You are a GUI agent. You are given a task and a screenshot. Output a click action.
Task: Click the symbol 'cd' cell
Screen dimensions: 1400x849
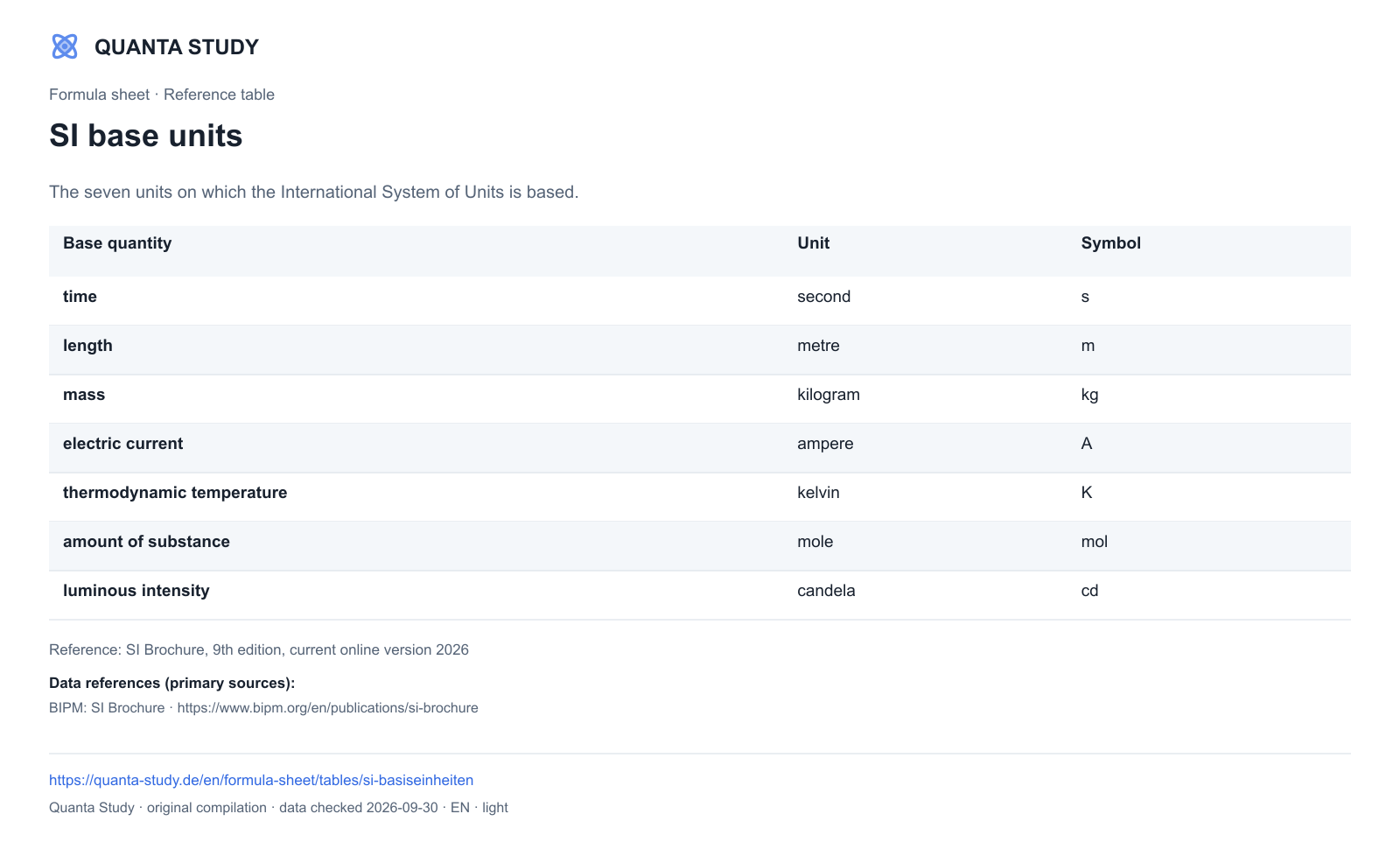1089,591
